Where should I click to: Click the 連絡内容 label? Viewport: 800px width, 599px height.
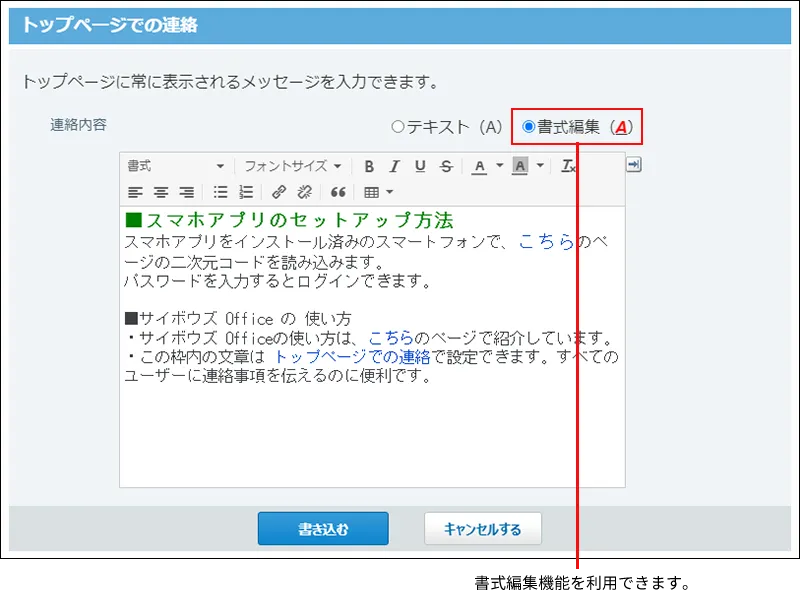(78, 124)
